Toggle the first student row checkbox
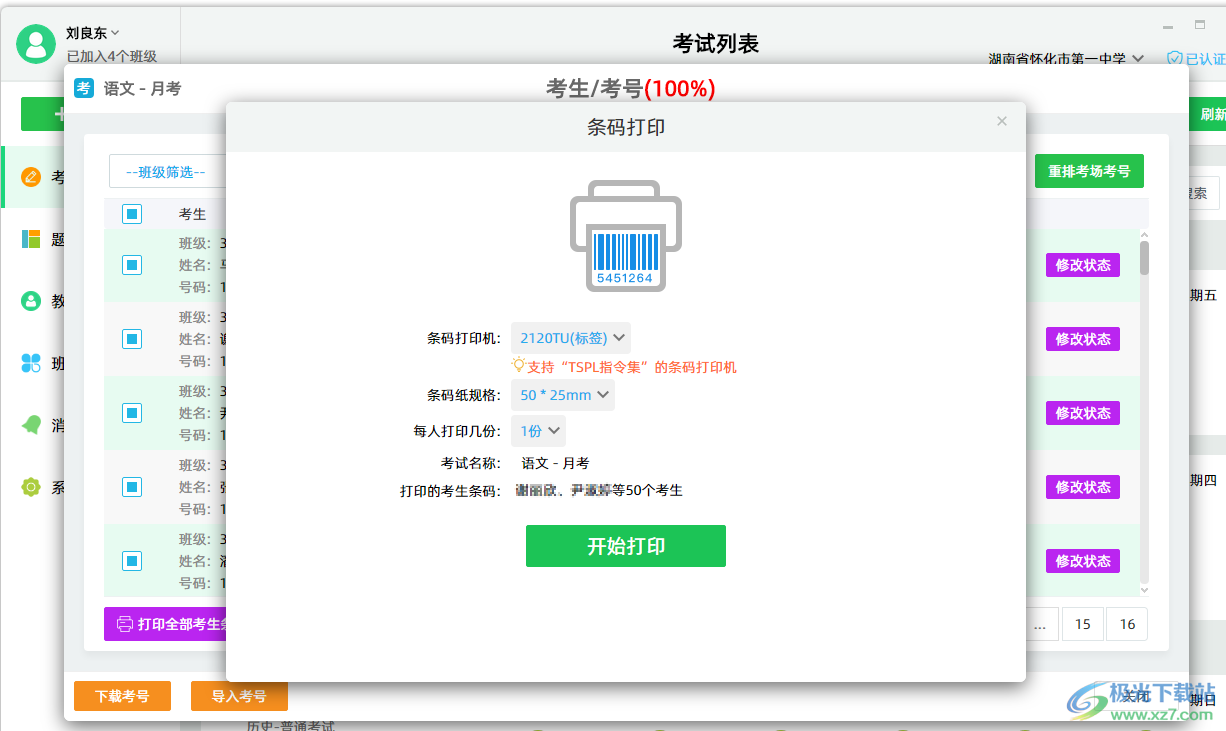This screenshot has width=1226, height=731. pyautogui.click(x=132, y=265)
